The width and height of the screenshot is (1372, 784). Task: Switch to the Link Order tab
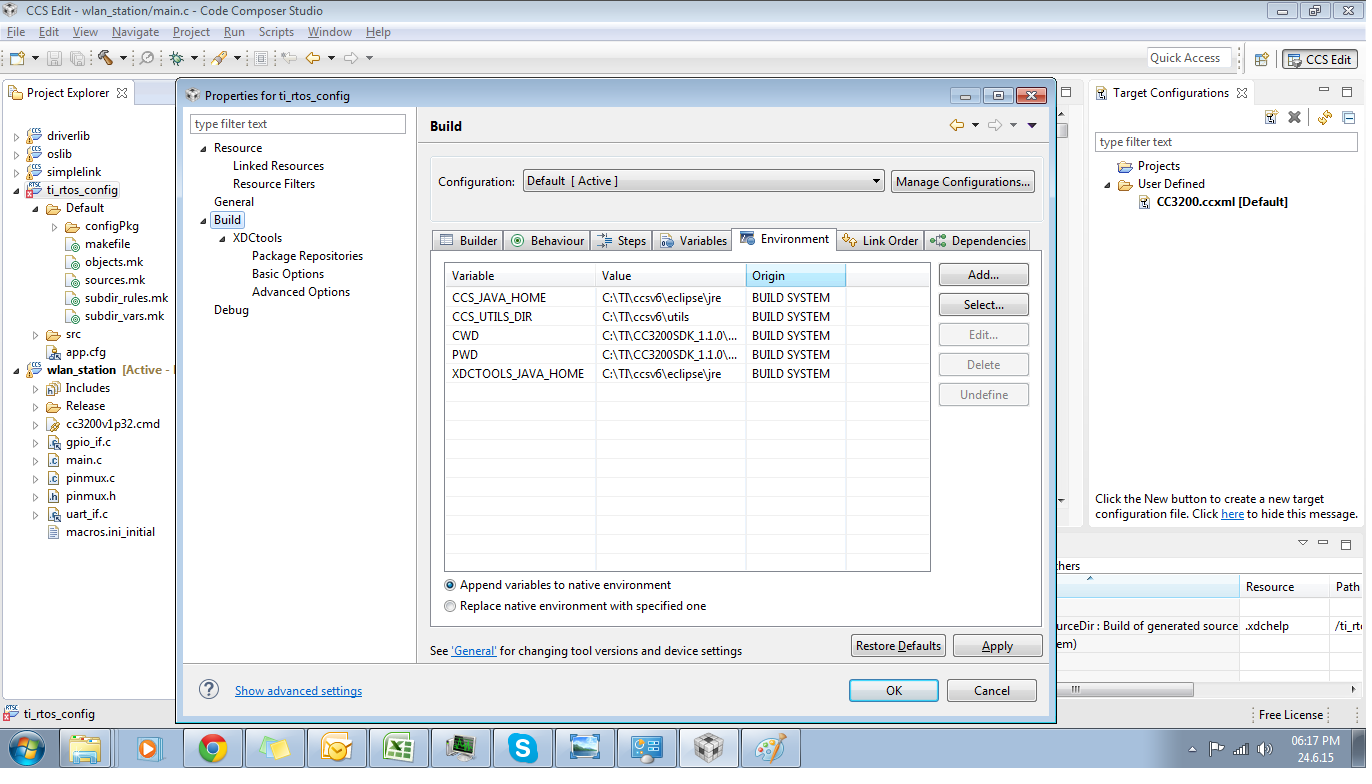tap(880, 241)
